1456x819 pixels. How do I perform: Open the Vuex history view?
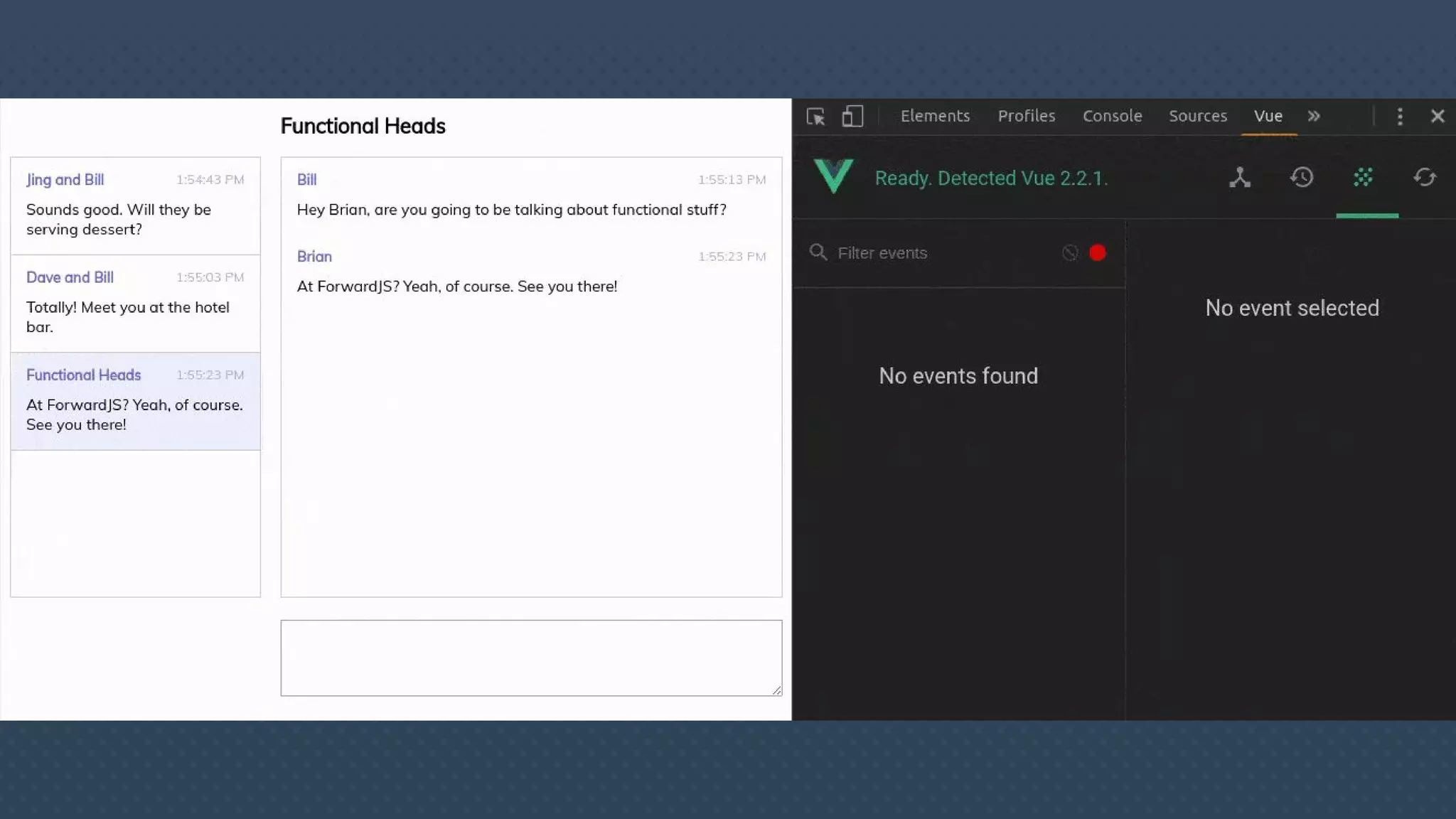click(x=1301, y=178)
